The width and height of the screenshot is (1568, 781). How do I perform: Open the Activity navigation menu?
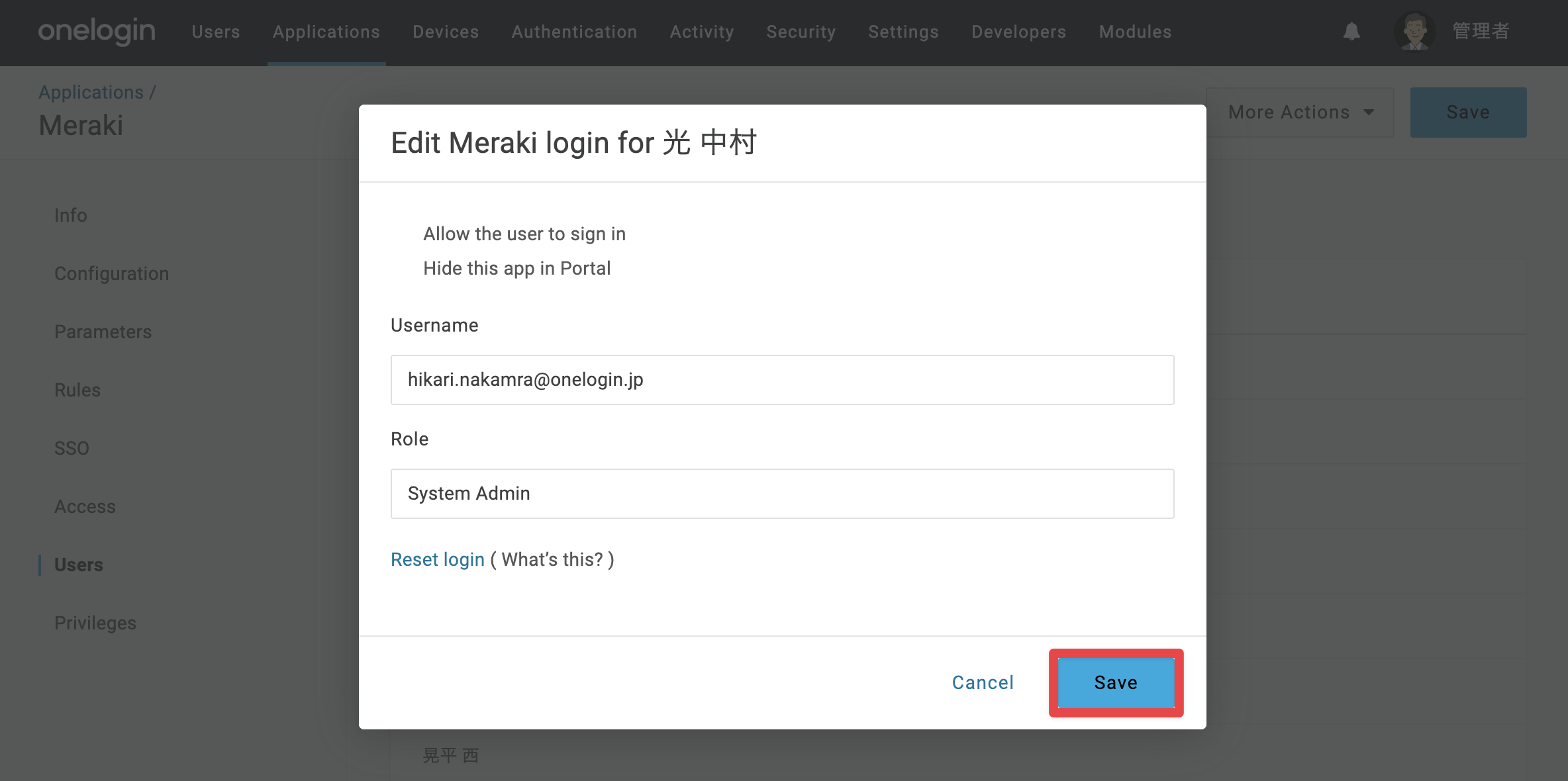(x=702, y=32)
